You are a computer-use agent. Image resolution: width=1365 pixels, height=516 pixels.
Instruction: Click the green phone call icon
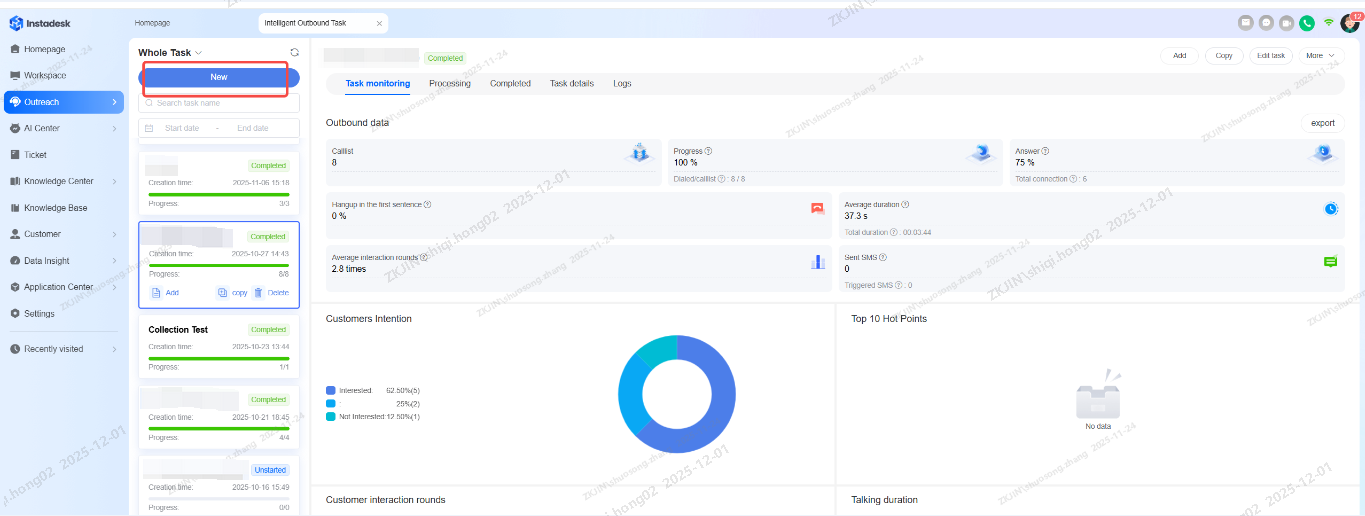click(x=1307, y=23)
